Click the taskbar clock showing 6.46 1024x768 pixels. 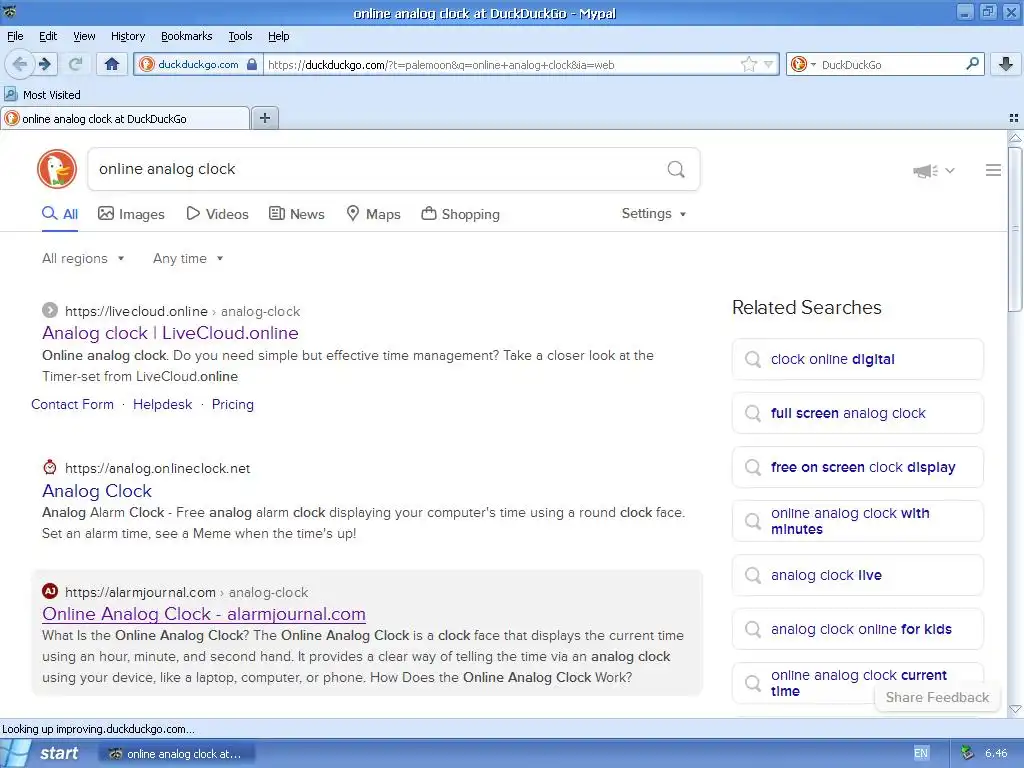996,753
